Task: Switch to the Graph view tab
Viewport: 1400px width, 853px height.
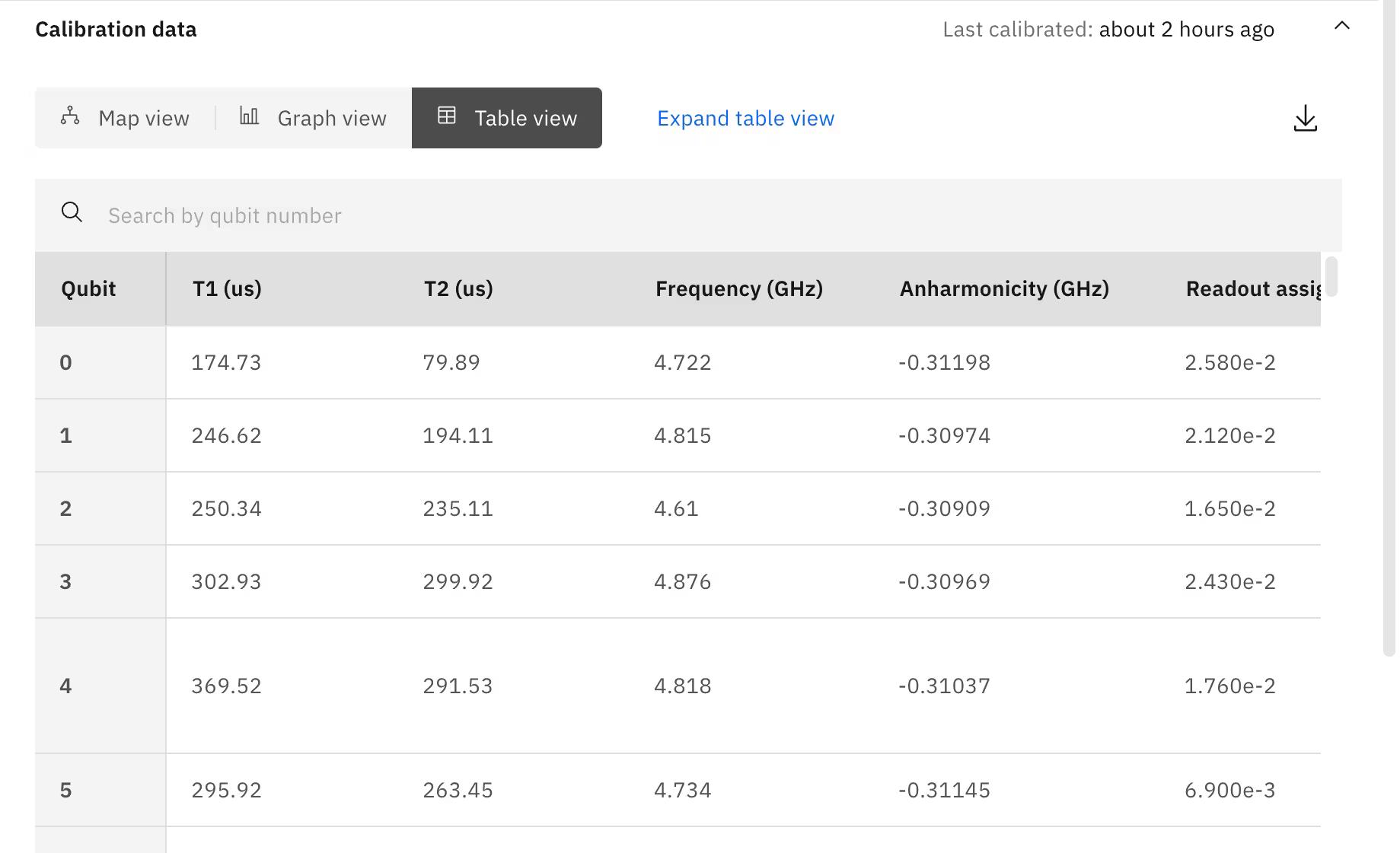Action: 314,118
